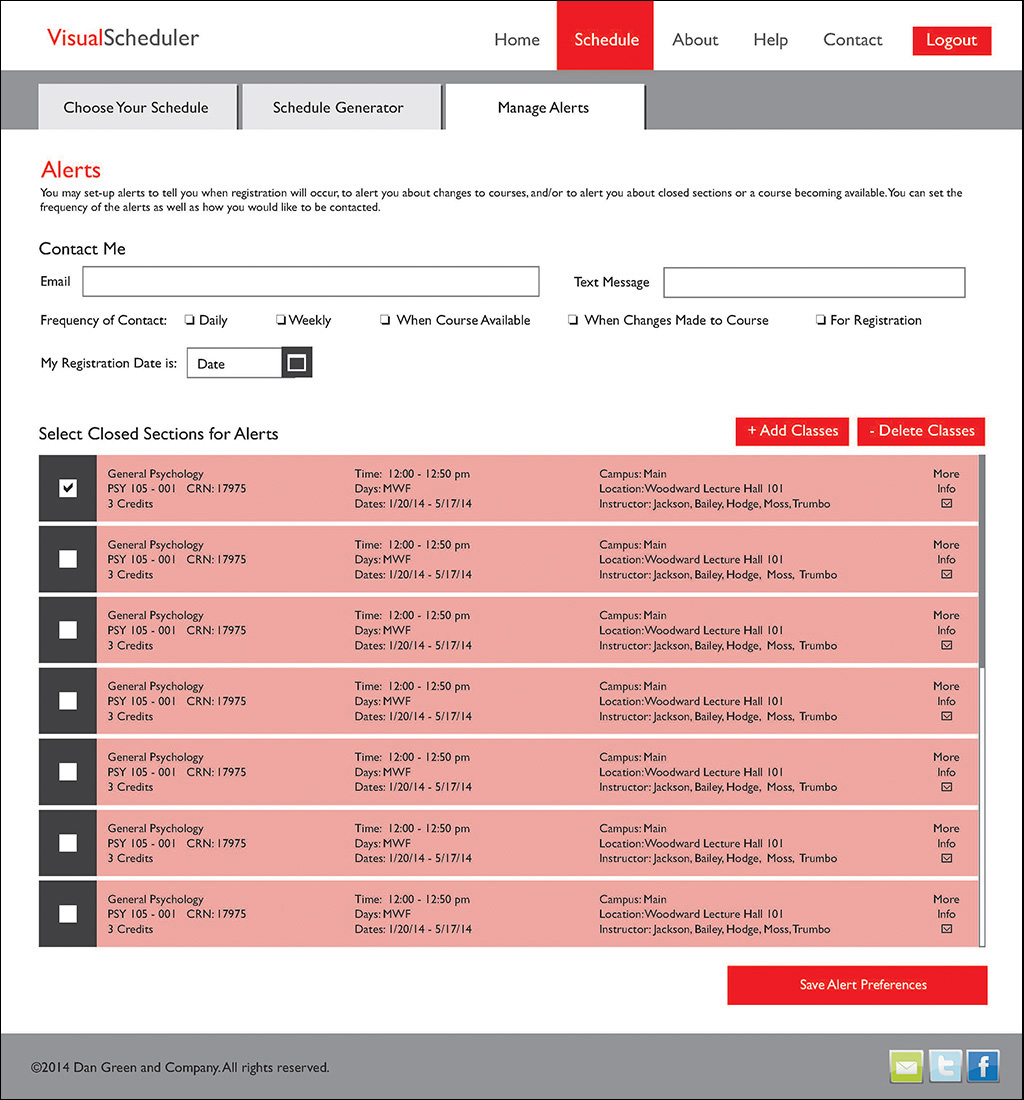Open More Info icon on last class row
The height and width of the screenshot is (1100, 1024).
[x=946, y=930]
